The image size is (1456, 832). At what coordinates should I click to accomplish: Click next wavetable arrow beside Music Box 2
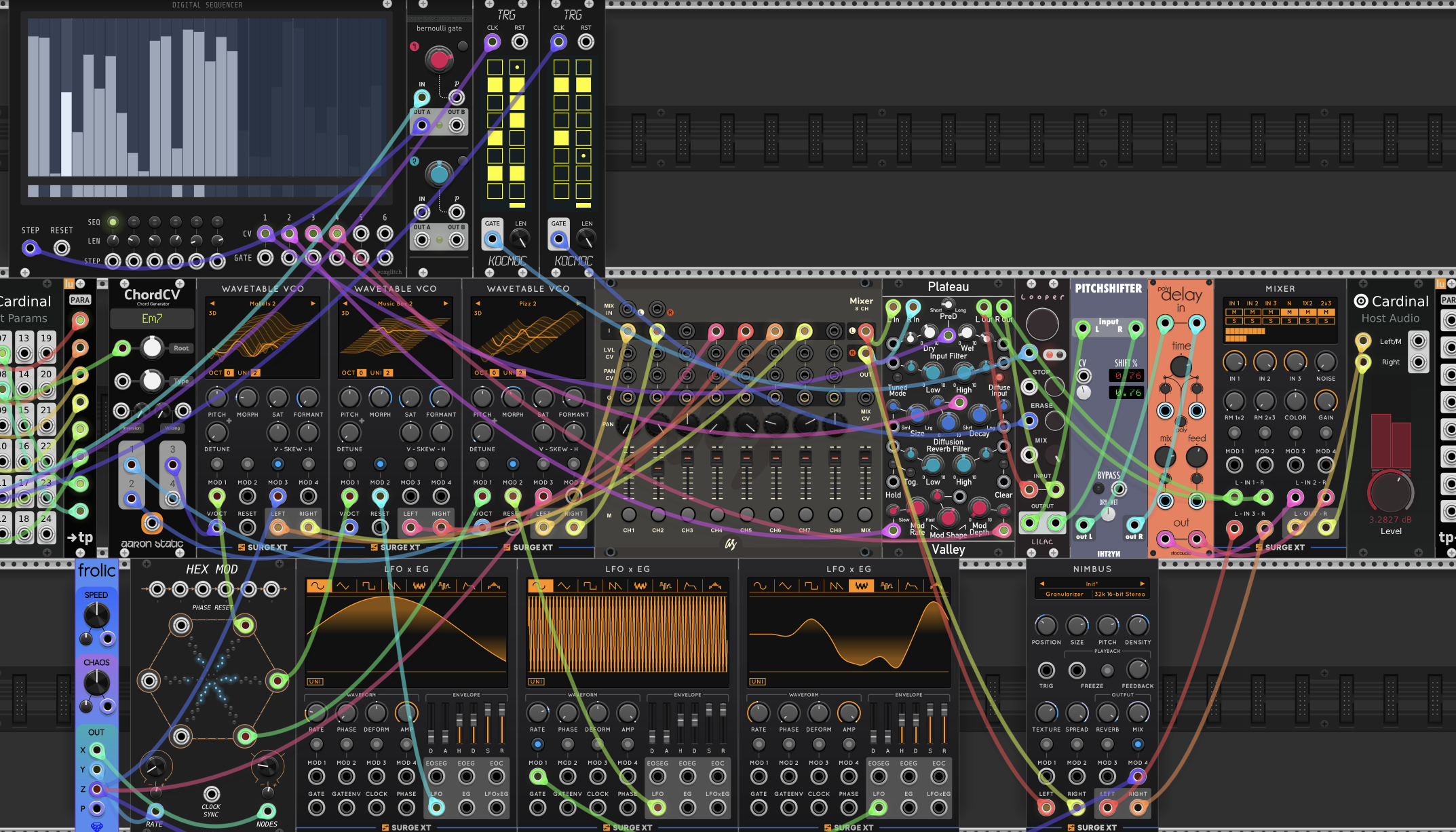tap(446, 303)
